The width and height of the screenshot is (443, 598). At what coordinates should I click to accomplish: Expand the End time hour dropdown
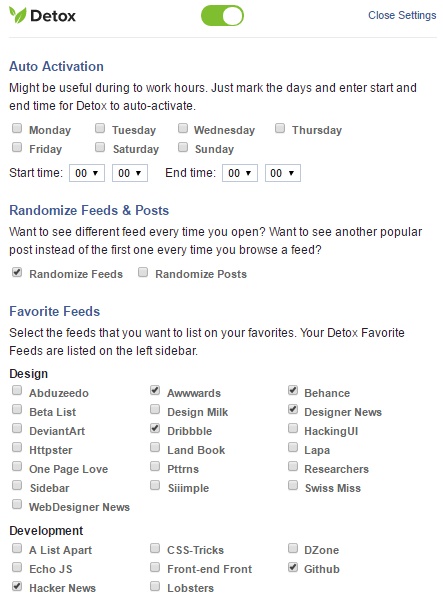click(x=240, y=173)
